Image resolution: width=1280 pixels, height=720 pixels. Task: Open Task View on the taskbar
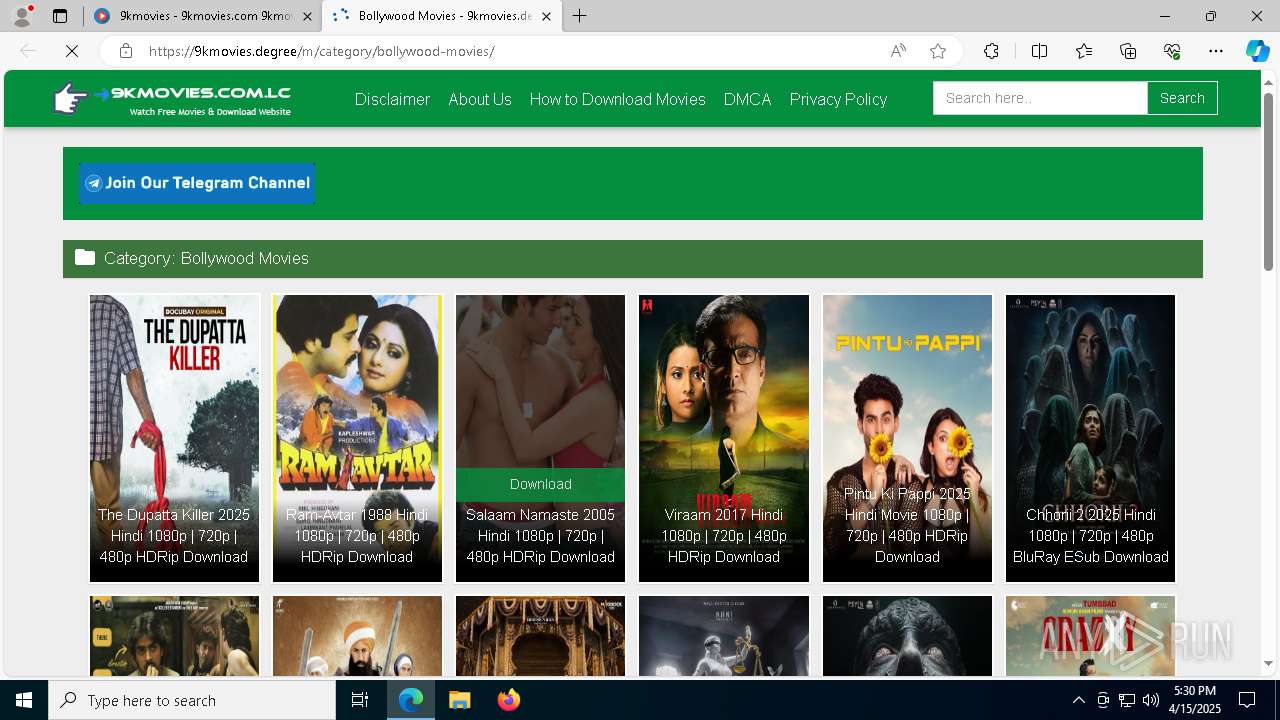click(x=360, y=700)
